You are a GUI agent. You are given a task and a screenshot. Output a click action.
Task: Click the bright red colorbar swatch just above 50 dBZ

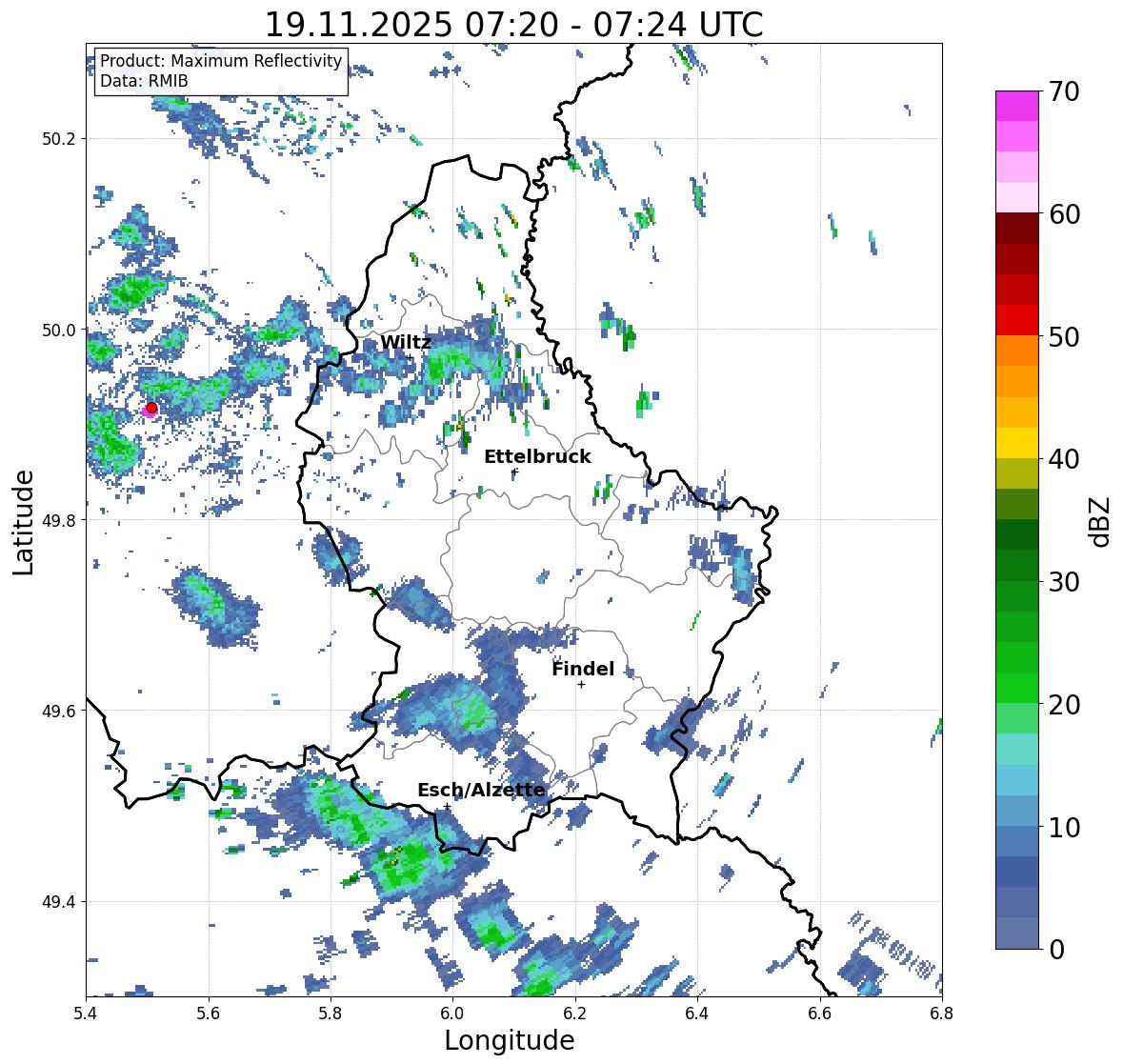pos(1017,320)
